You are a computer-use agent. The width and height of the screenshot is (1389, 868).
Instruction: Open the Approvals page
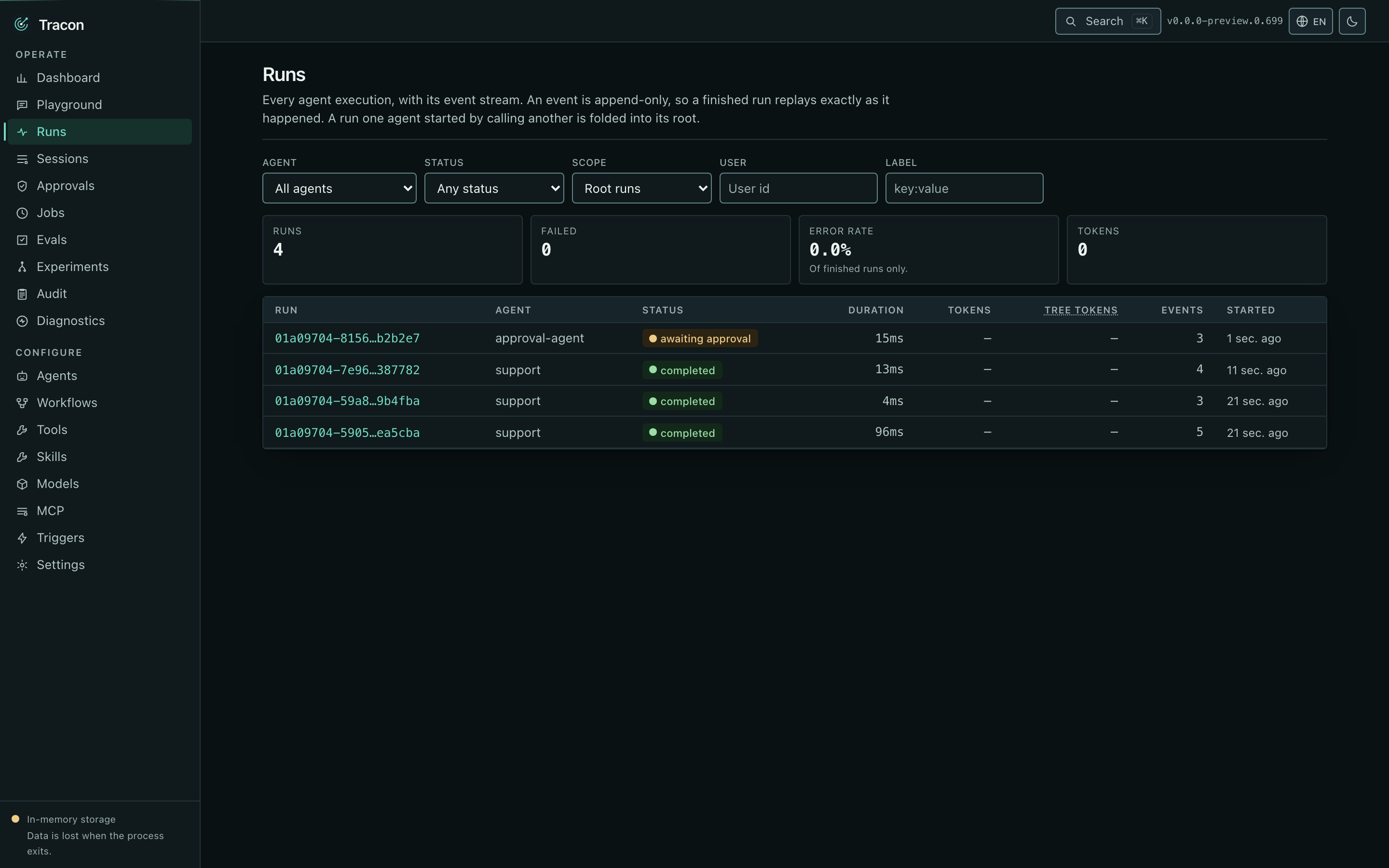coord(100,186)
